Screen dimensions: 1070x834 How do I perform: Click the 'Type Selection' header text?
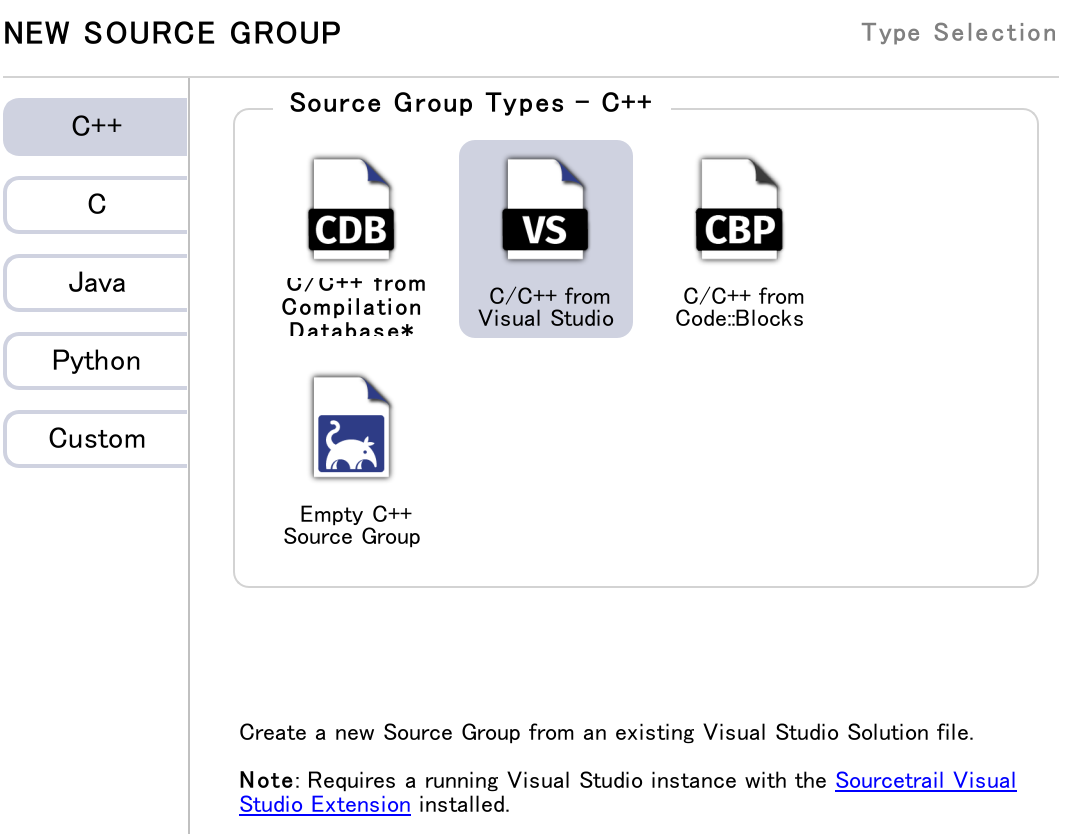pos(959,32)
